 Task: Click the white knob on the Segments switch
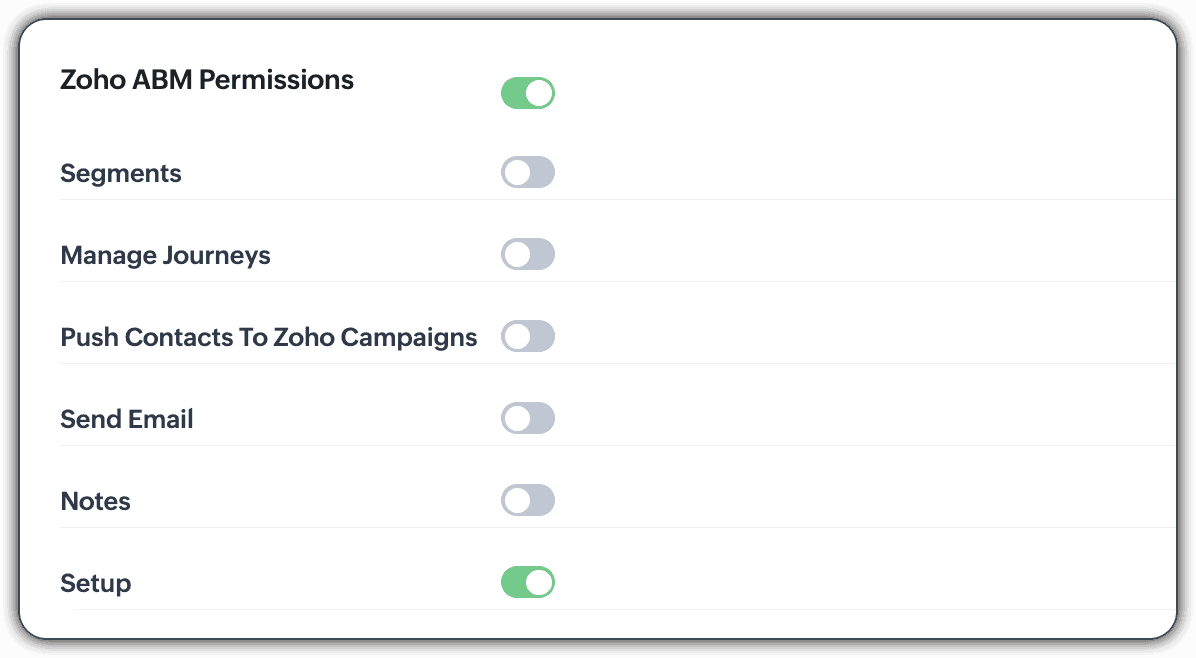(x=517, y=173)
